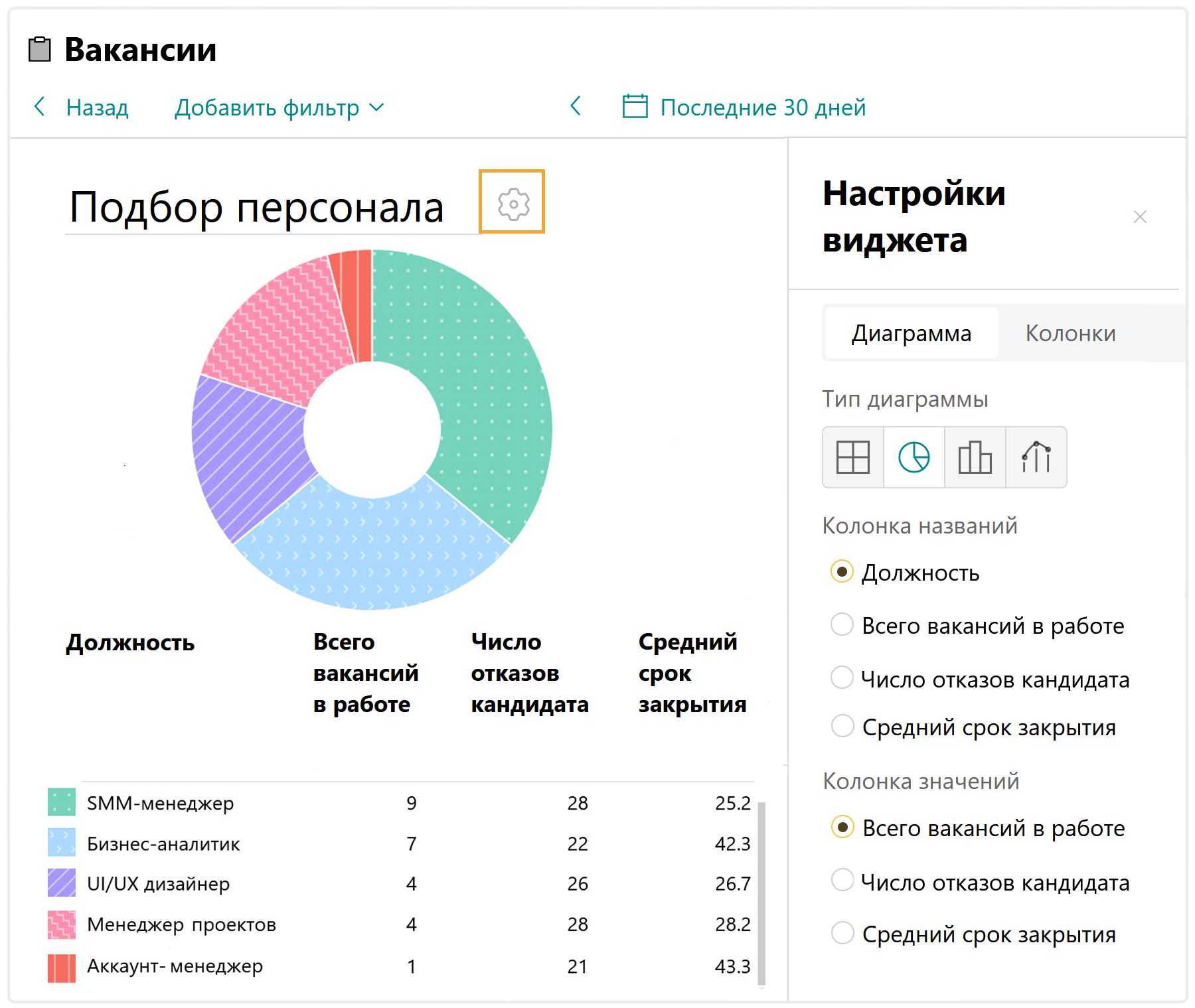Open the Последние 30 дней date picker

pyautogui.click(x=762, y=108)
